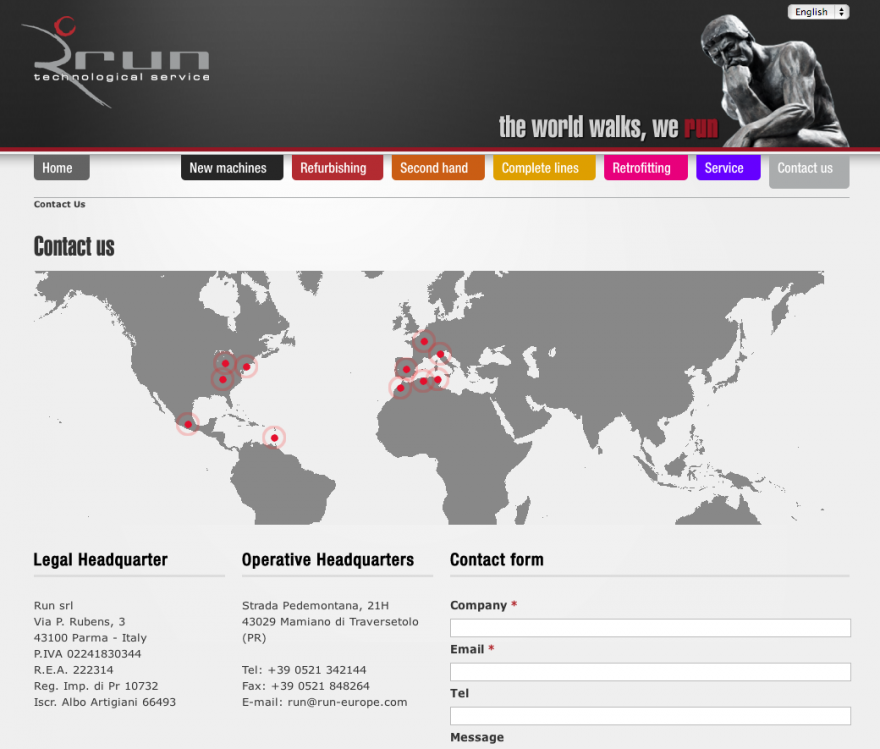Screen dimensions: 880x749
Task: Select the Caribbean map marker near Venezuela
Action: coord(274,438)
